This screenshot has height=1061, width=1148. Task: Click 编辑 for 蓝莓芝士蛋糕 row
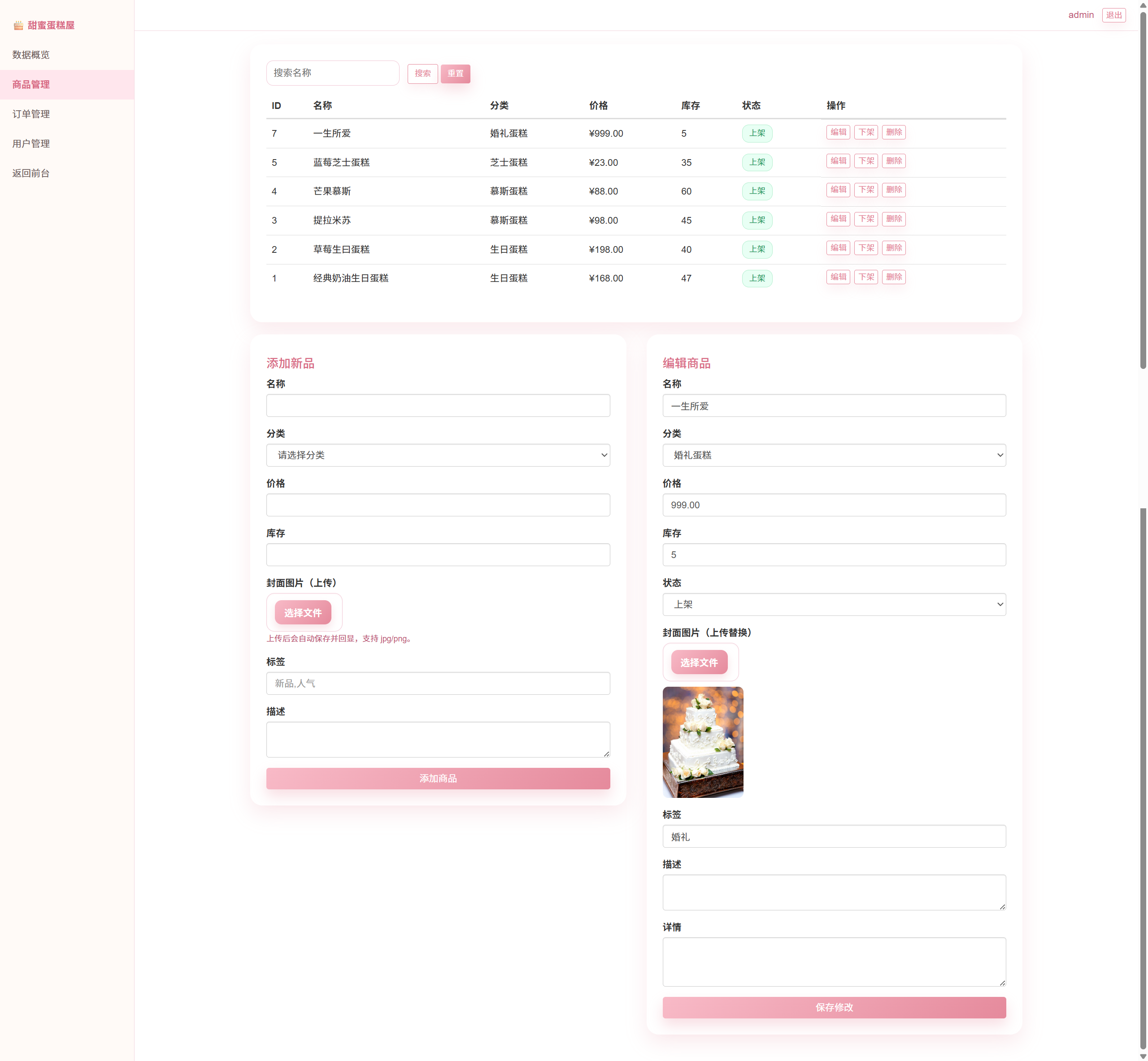click(838, 161)
